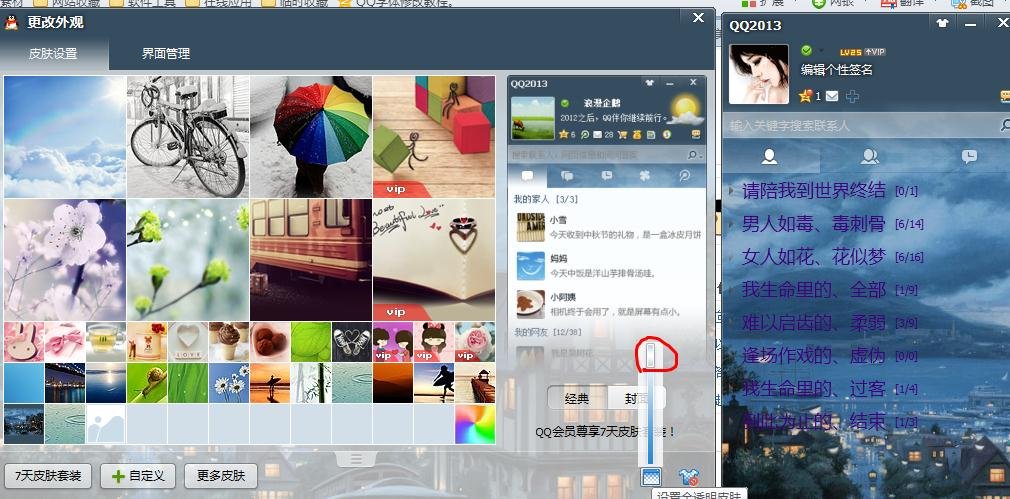Open status dropdown arrow beside online icon
Image resolution: width=1010 pixels, height=499 pixels.
click(x=821, y=50)
